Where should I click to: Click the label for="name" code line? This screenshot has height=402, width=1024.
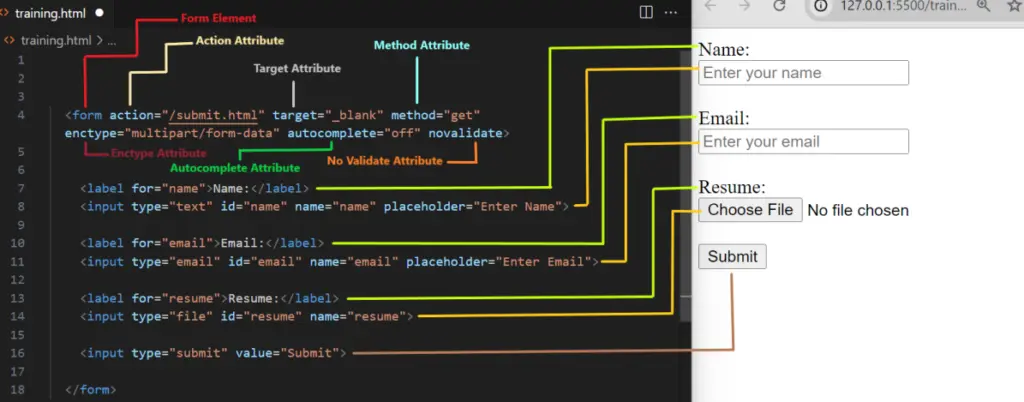[195, 189]
